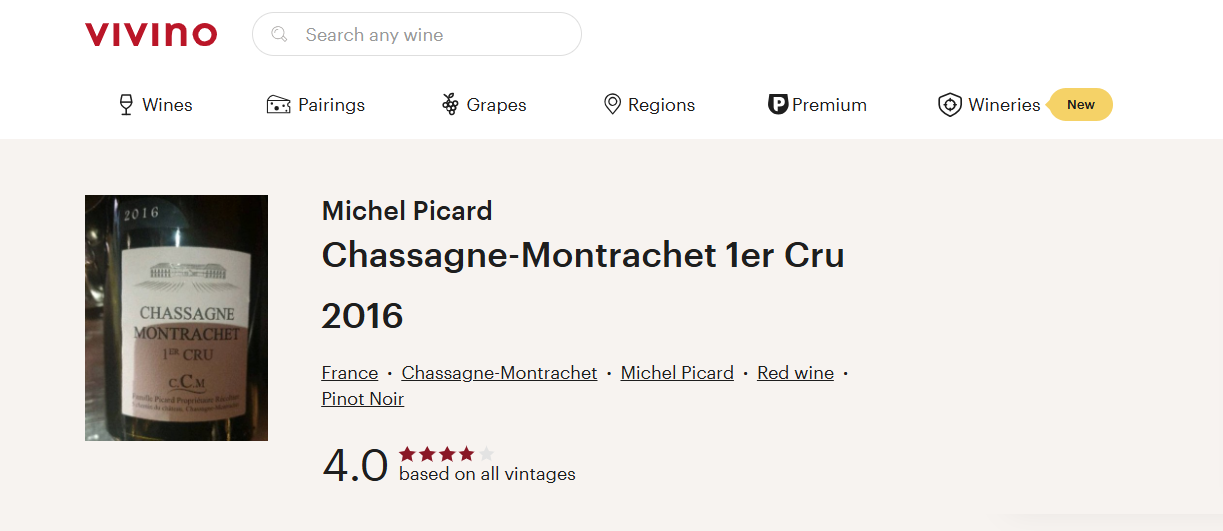The width and height of the screenshot is (1223, 531).
Task: Click the Pinot Noir grape link
Action: (362, 399)
